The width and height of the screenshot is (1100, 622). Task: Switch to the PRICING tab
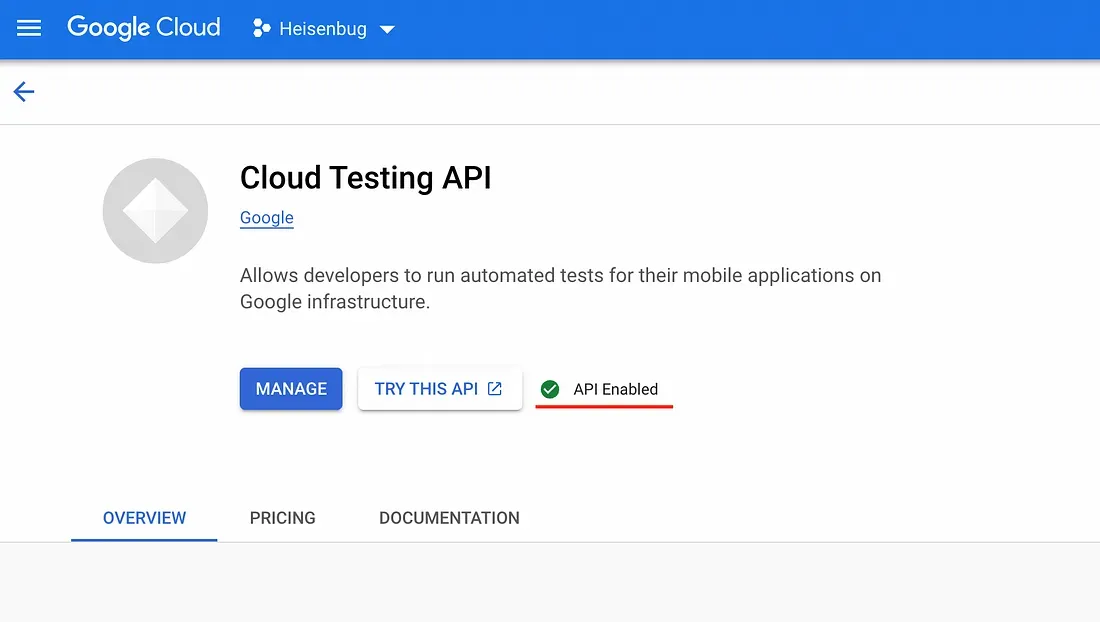283,518
